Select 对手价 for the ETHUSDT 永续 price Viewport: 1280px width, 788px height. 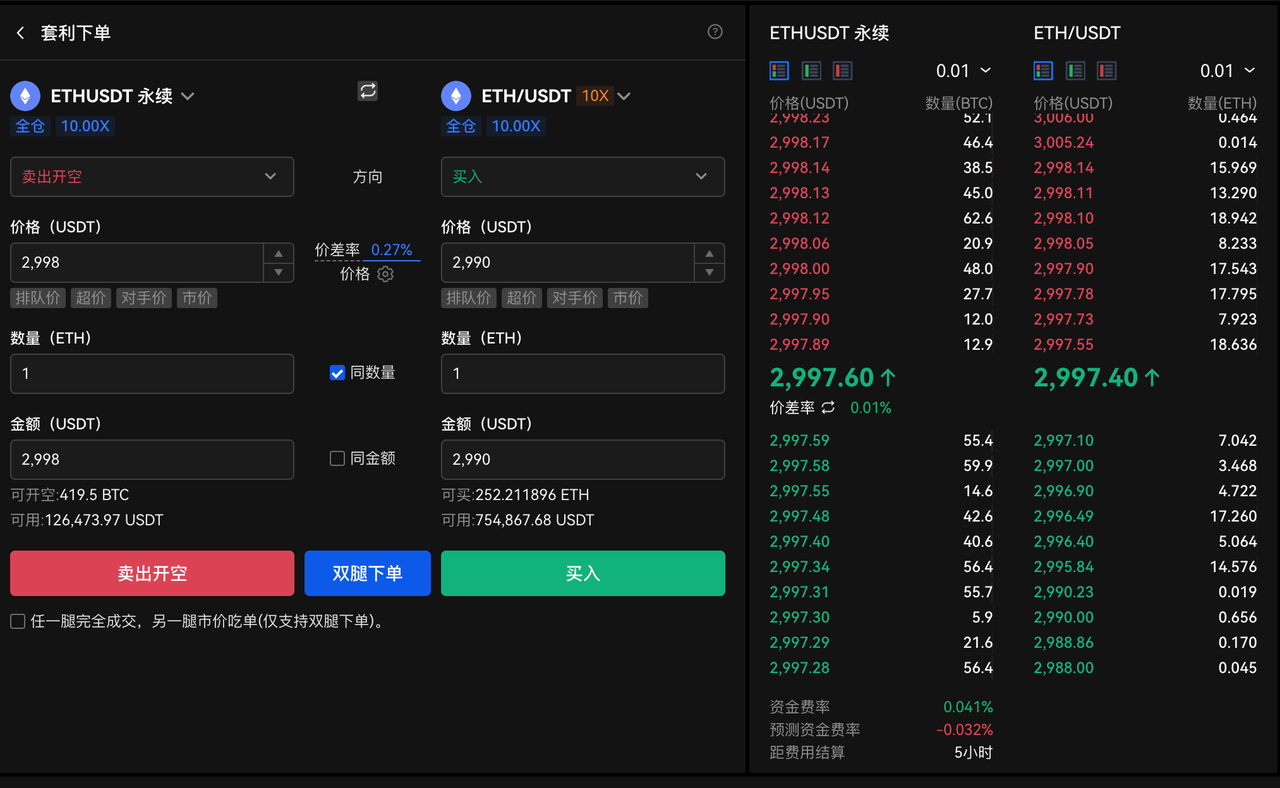click(x=144, y=298)
